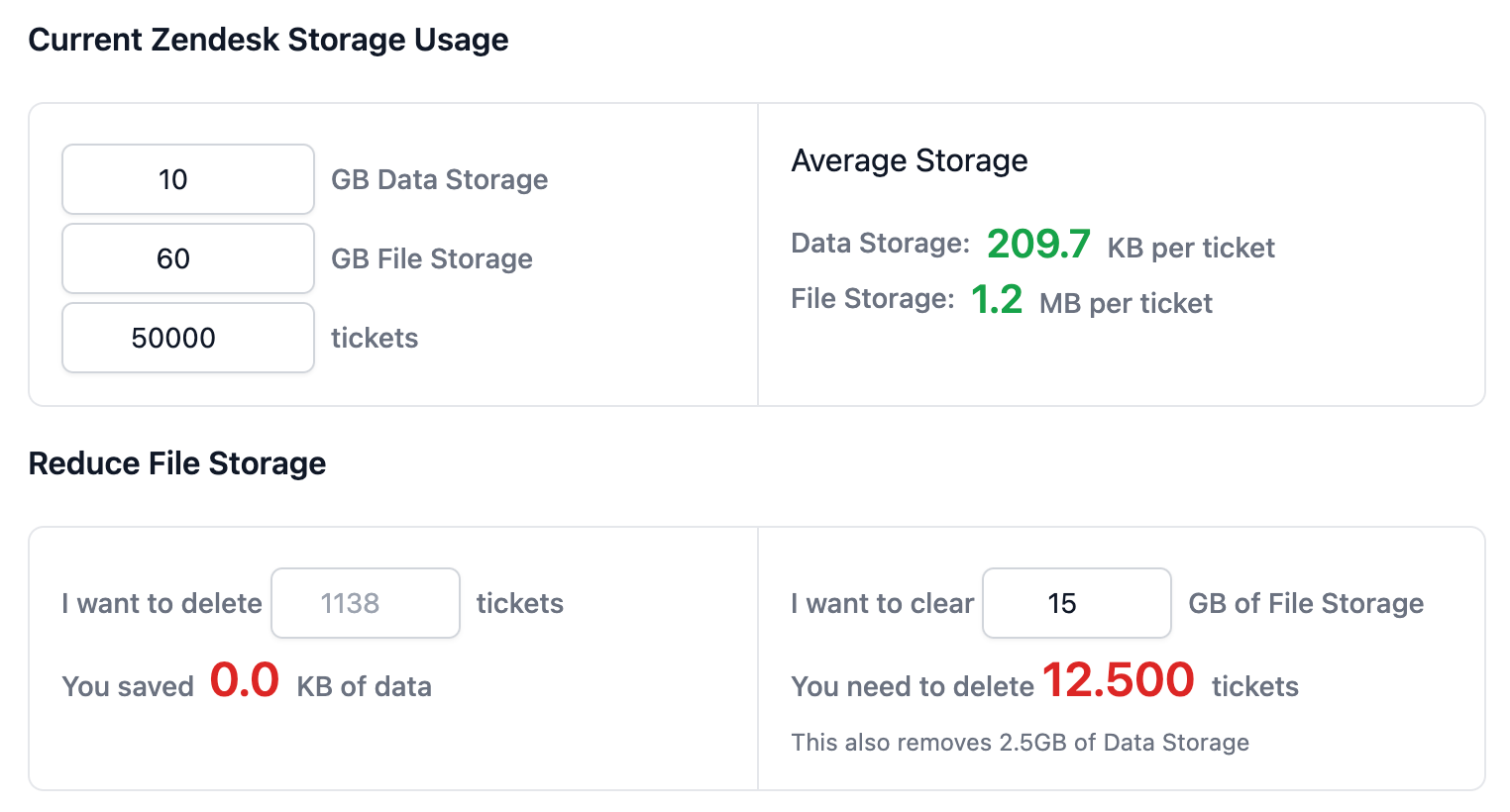Click the 'I want to delete' text
This screenshot has width=1510, height=812.
[162, 603]
